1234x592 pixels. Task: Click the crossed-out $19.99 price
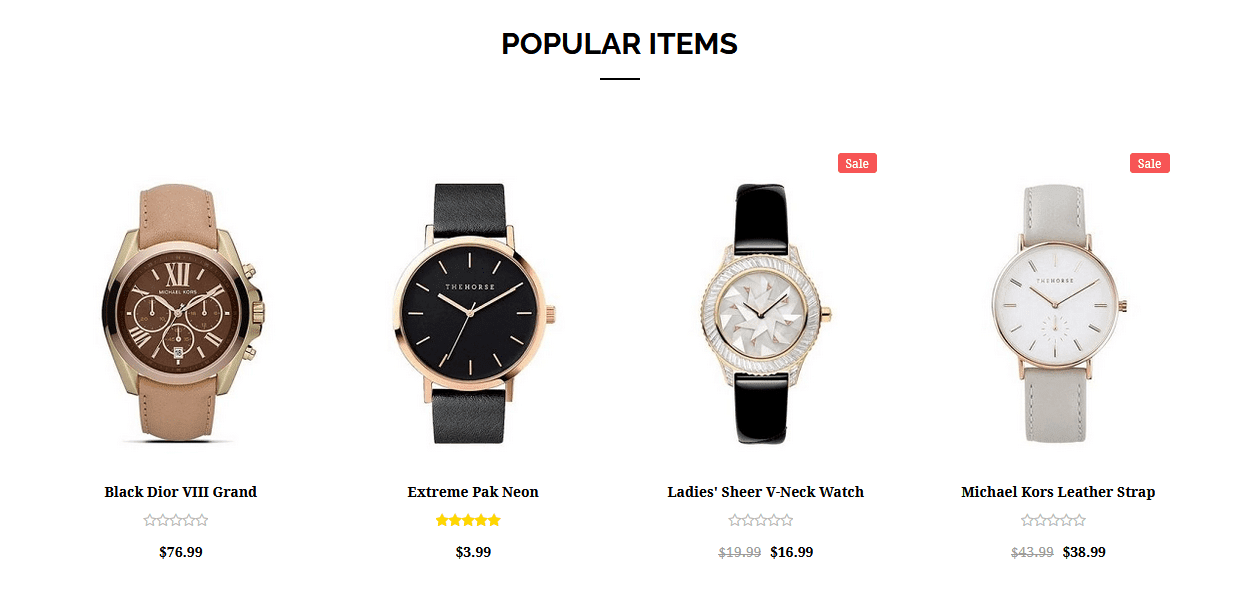pyautogui.click(x=740, y=552)
